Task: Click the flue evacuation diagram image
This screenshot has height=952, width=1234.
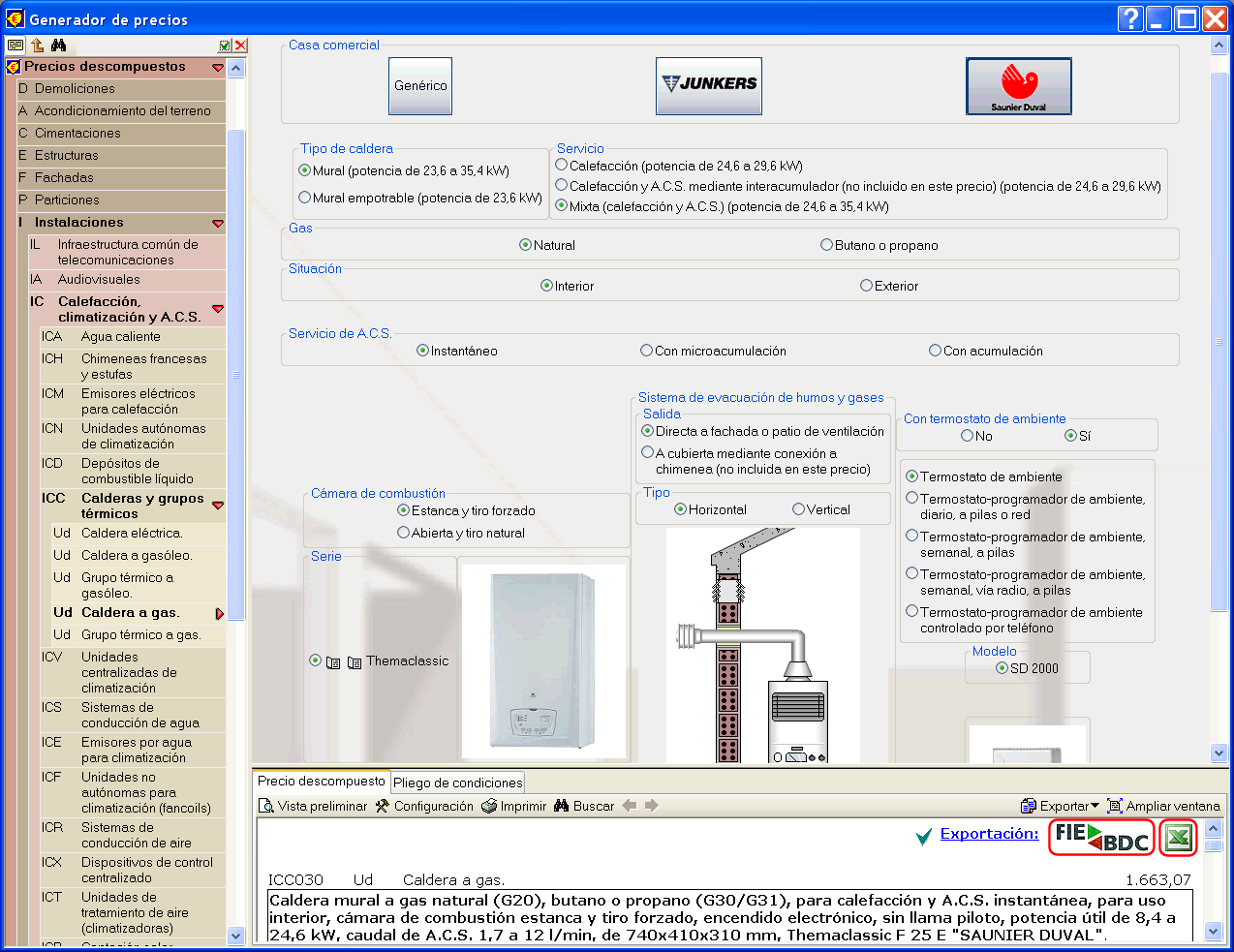Action: [762, 645]
